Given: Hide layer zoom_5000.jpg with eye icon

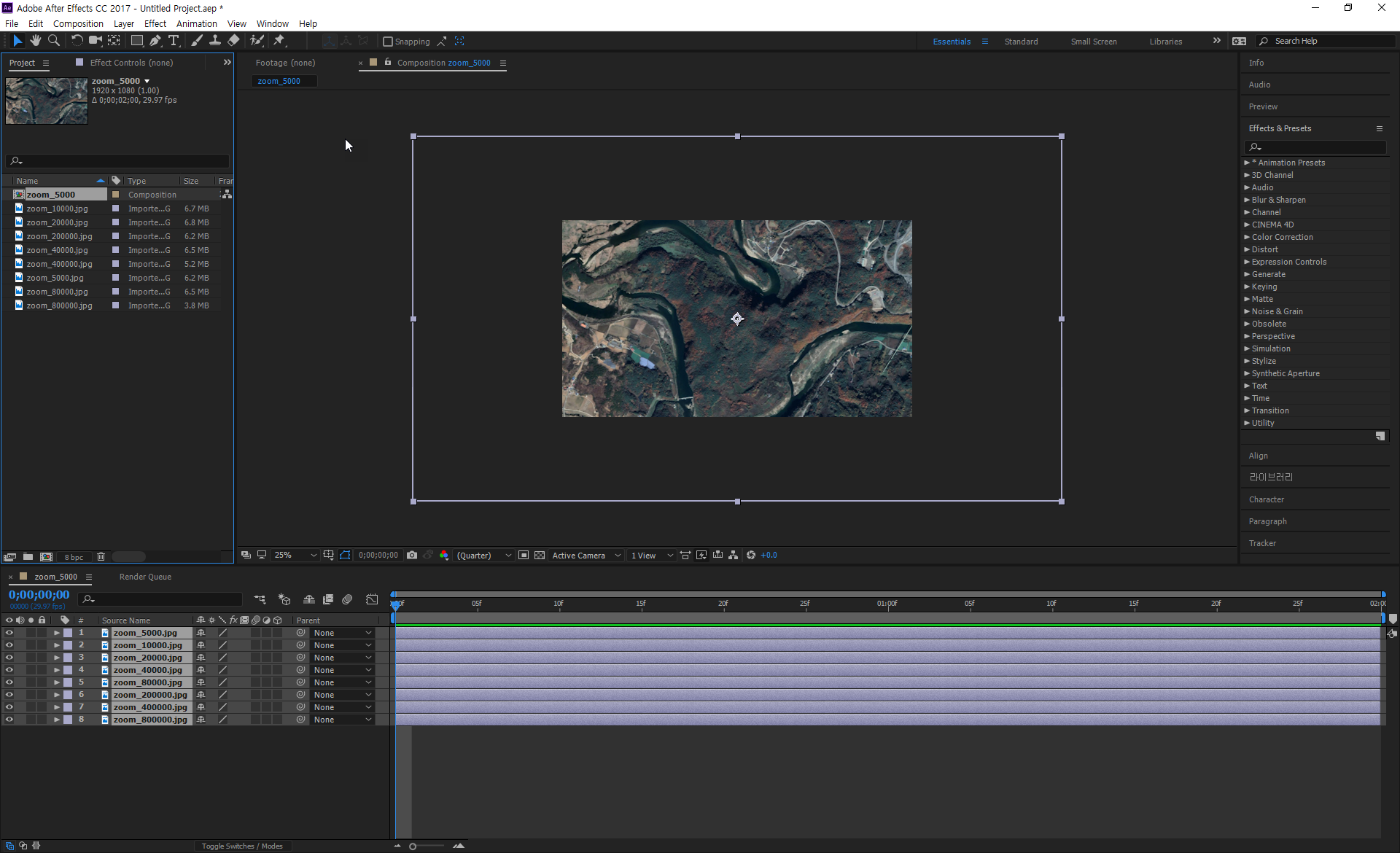Looking at the screenshot, I should coord(9,633).
